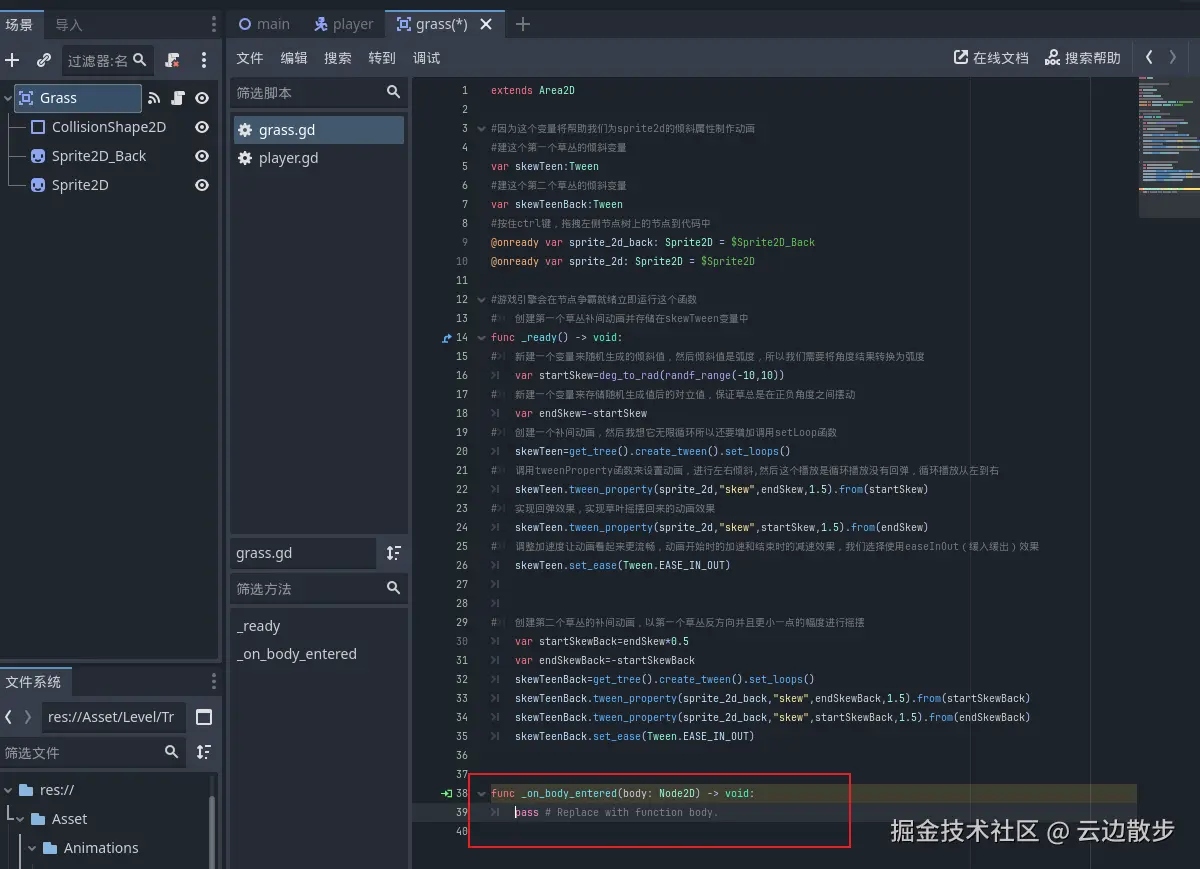
Task: Add a new scene tab with plus button
Action: point(522,24)
